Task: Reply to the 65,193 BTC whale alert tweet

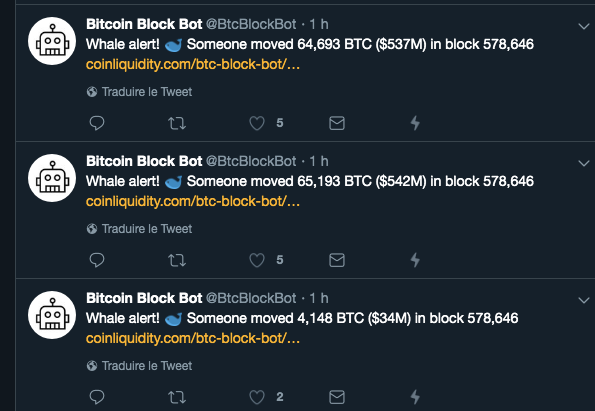Action: pyautogui.click(x=97, y=260)
